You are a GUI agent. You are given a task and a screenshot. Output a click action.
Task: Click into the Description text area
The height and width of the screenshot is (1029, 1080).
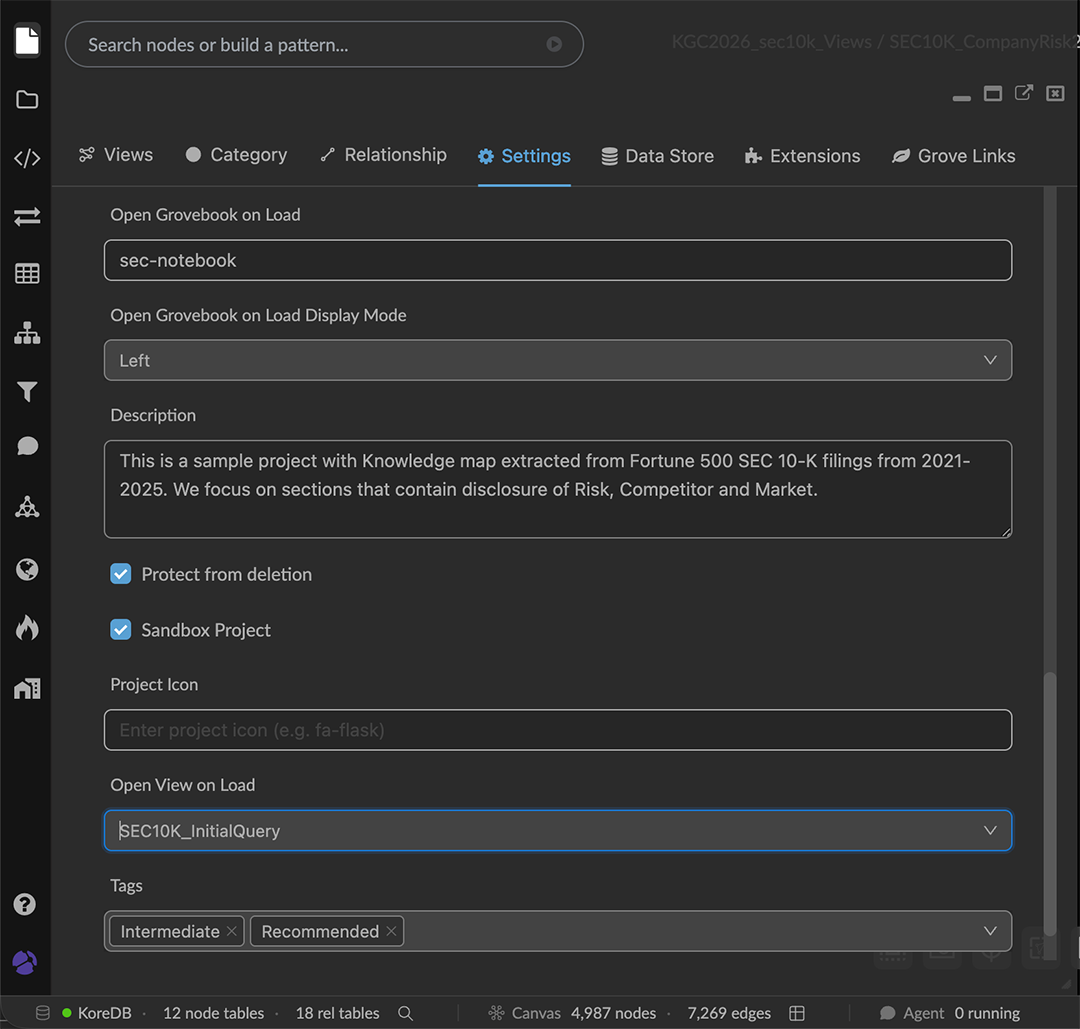coord(558,489)
